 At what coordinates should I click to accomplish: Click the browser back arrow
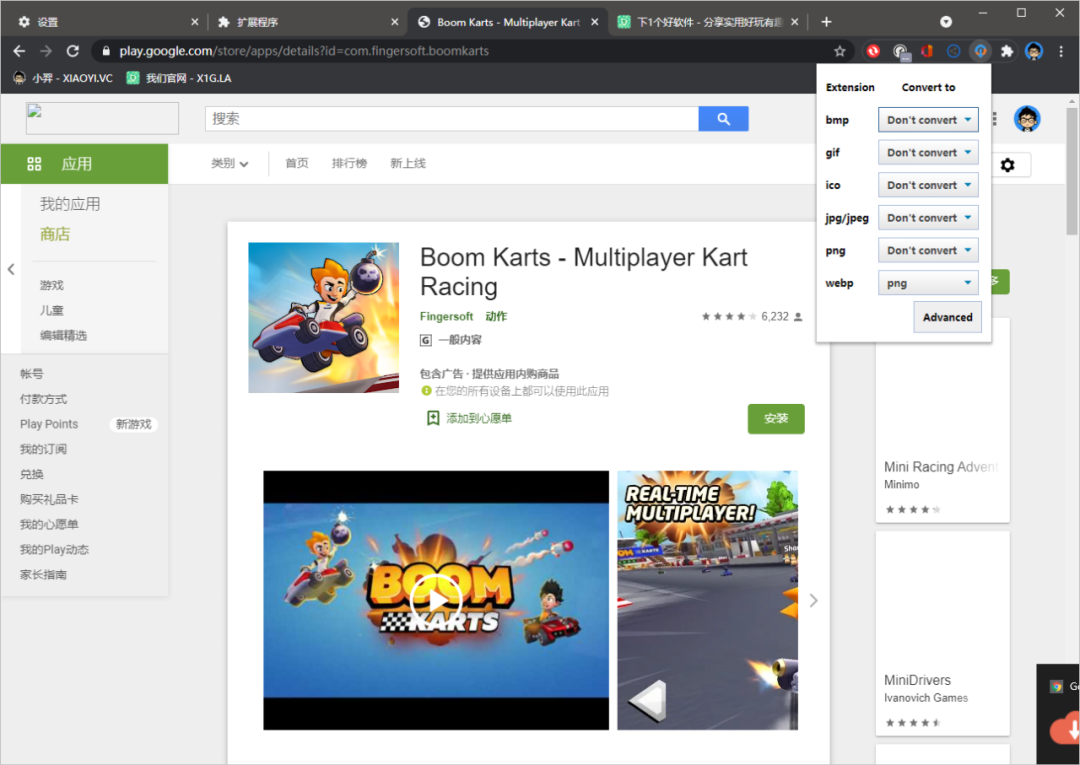19,51
